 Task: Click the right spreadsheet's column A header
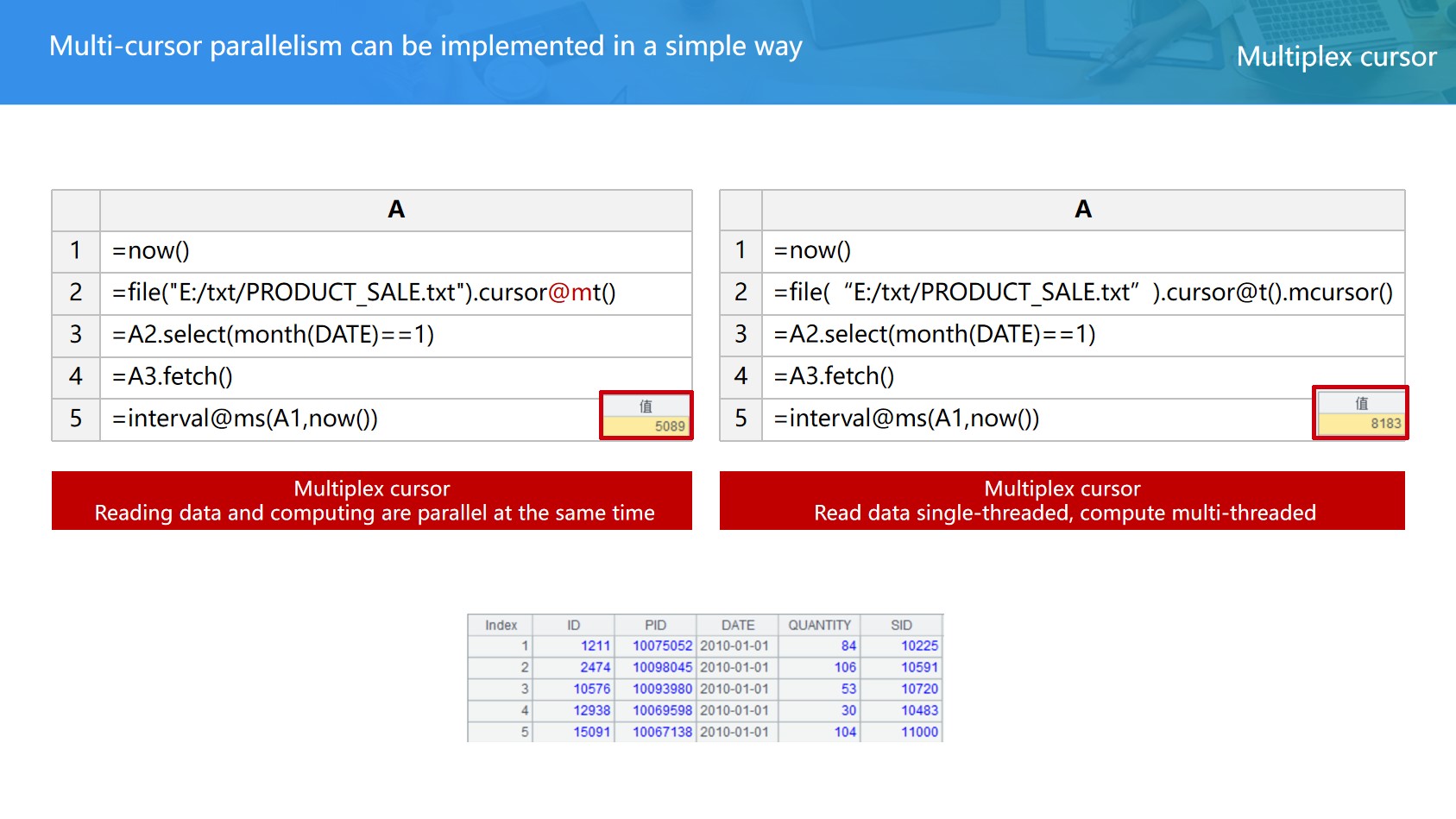click(1082, 210)
